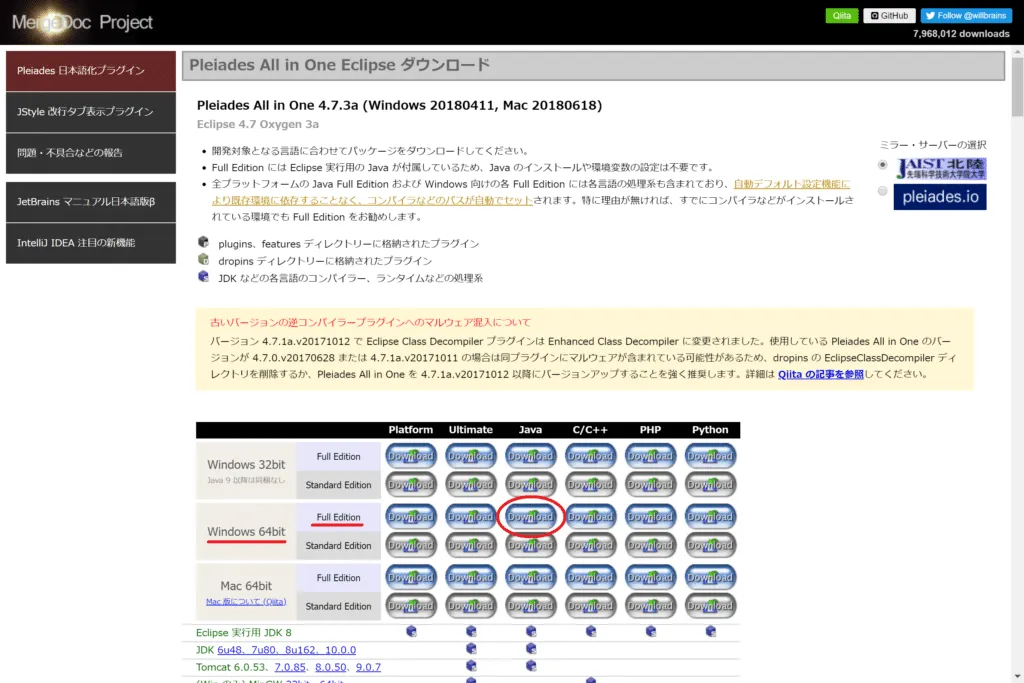Open the Tomcat 9.0.7 link
This screenshot has height=683, width=1024.
pos(368,667)
